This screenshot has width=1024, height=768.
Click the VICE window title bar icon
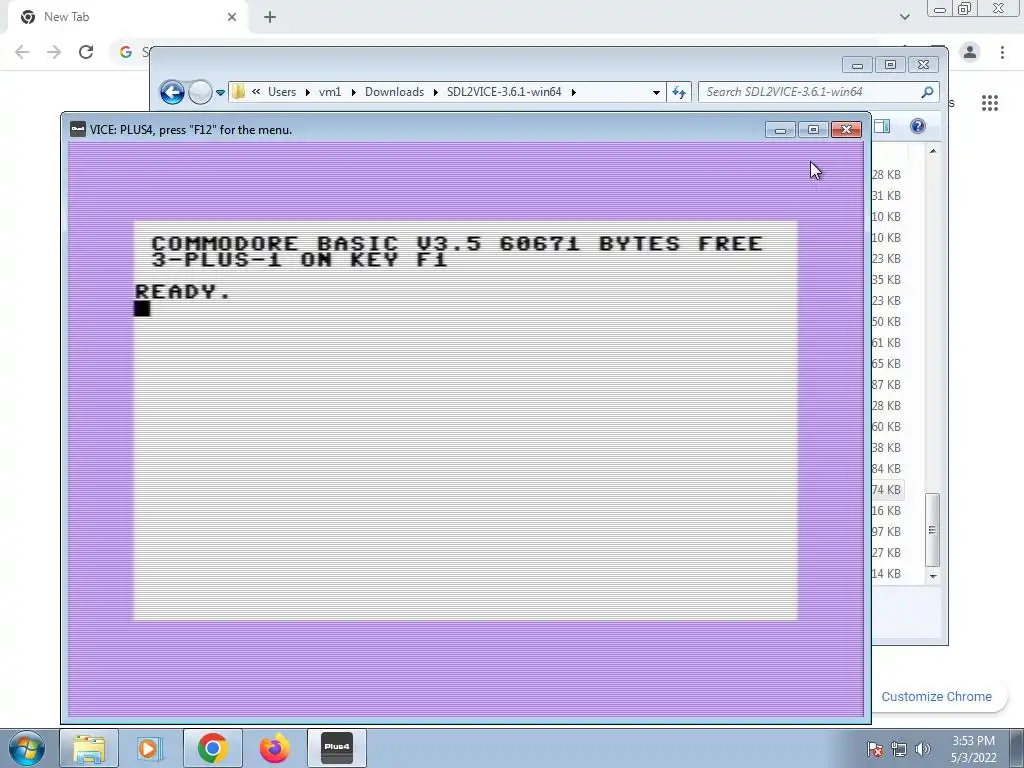click(x=78, y=129)
